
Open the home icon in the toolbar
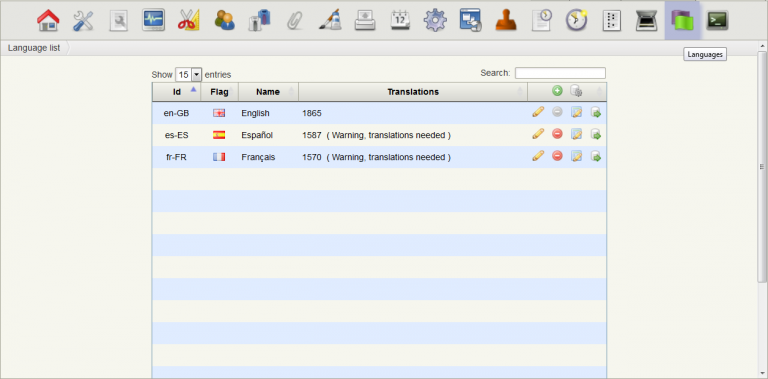click(48, 21)
